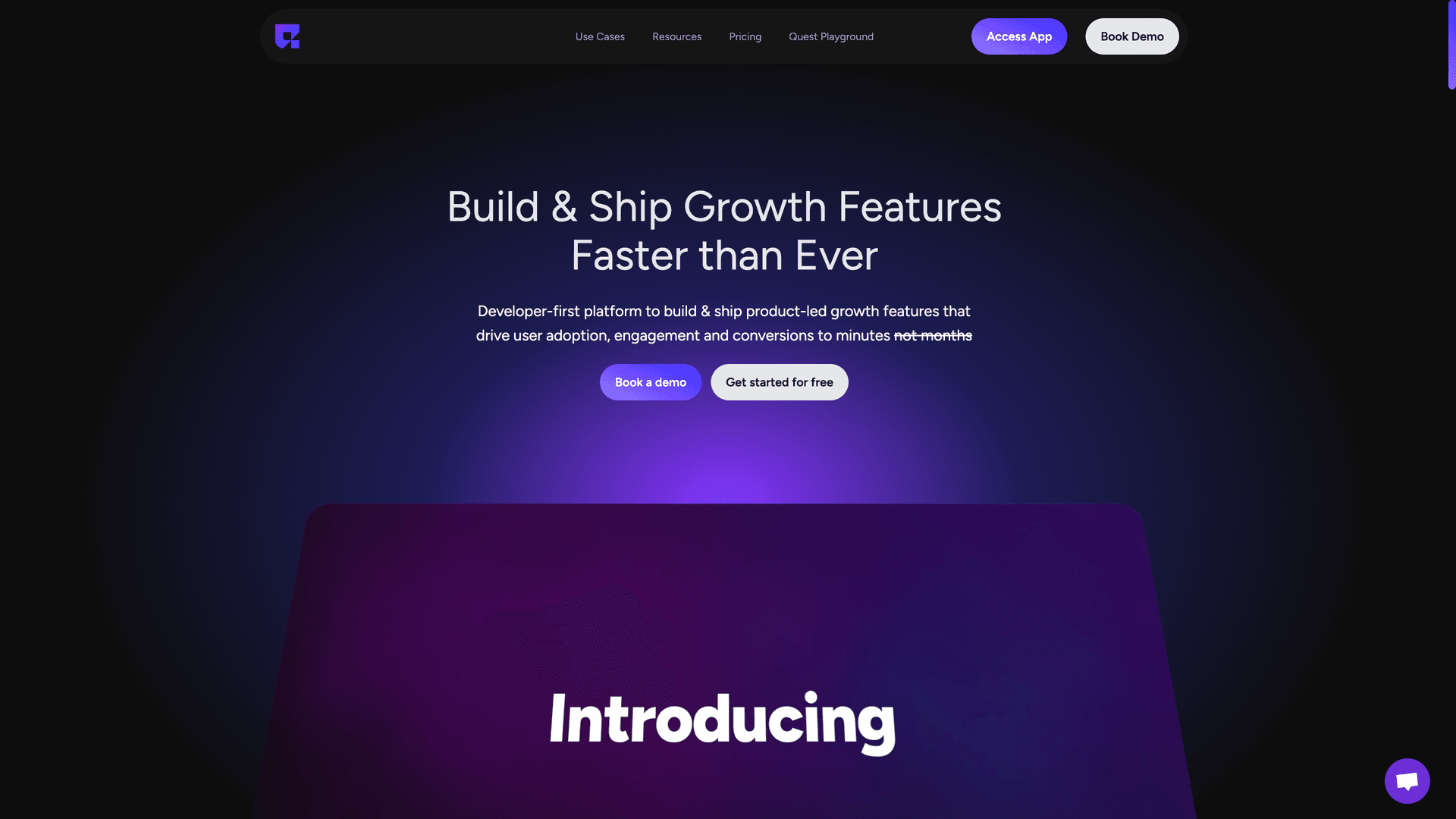Click the Use Cases menu icon
This screenshot has width=1456, height=819.
[600, 36]
